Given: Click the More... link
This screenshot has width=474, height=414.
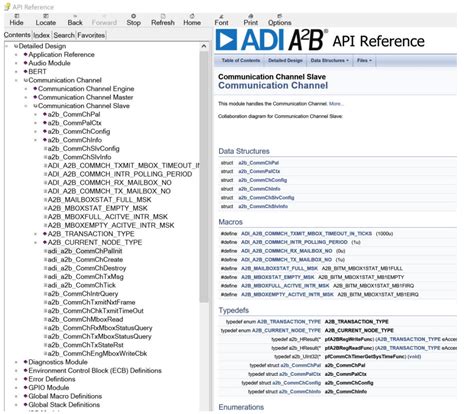Looking at the screenshot, I should [336, 104].
